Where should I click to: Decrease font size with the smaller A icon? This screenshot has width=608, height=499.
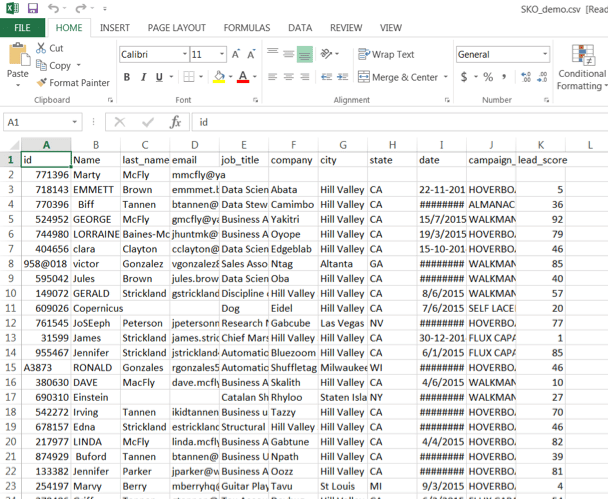pos(251,54)
